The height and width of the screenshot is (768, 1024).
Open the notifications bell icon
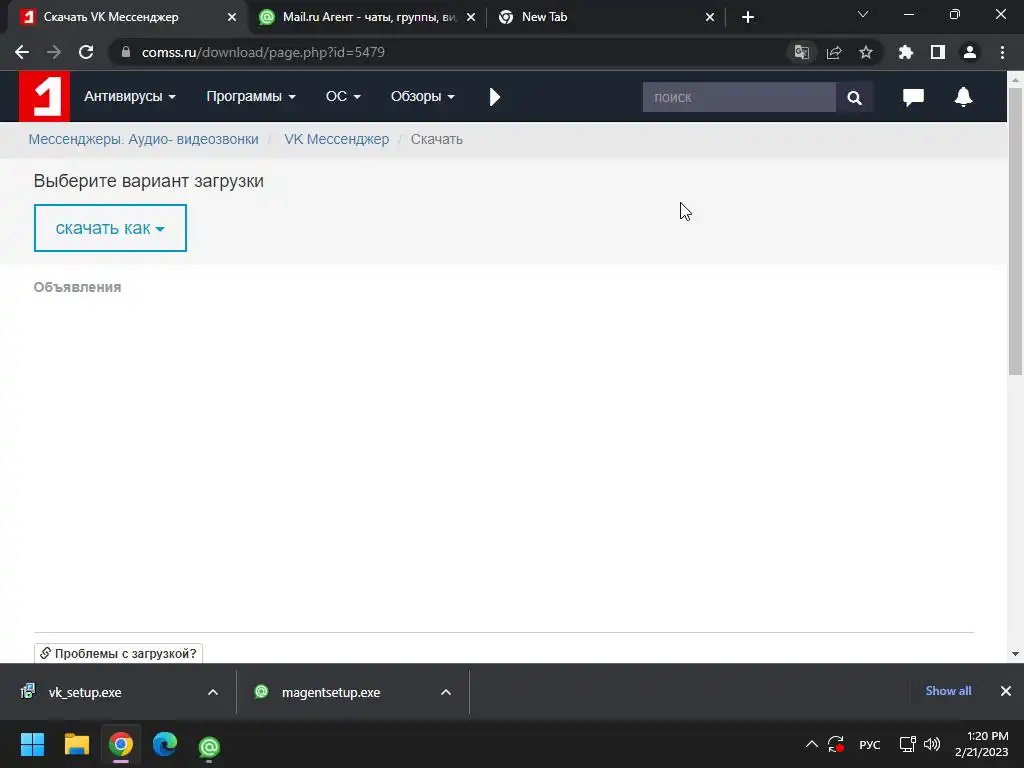point(963,97)
